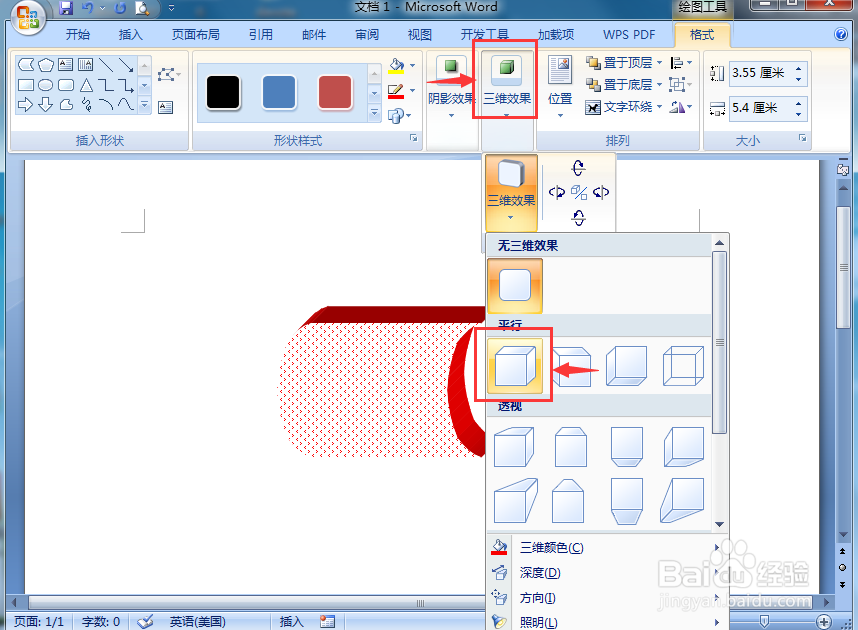
Task: Select the 格式 drawing tools tab
Action: point(702,34)
